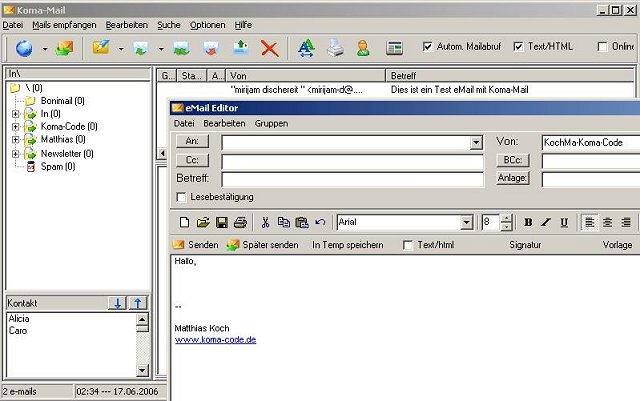The height and width of the screenshot is (401, 640).
Task: Print using the main toolbar printer icon
Action: (335, 48)
